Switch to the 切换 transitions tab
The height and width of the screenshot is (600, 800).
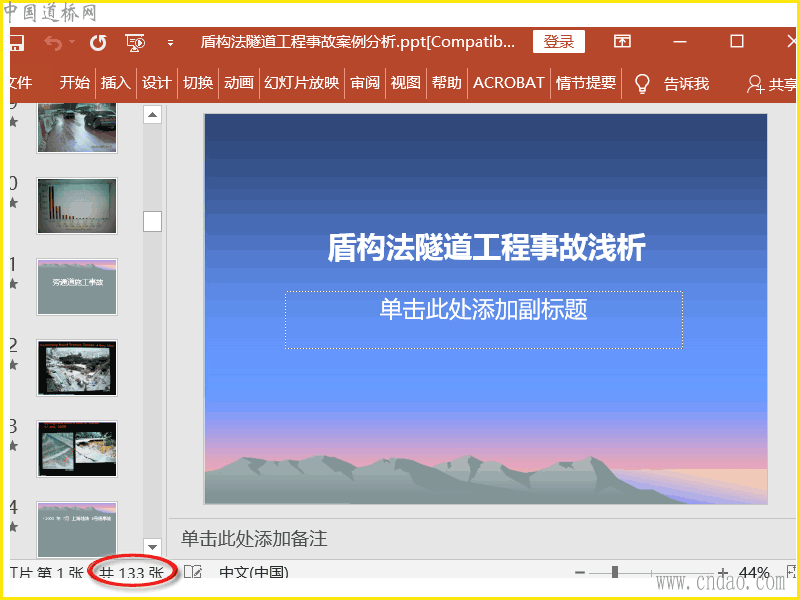(198, 82)
